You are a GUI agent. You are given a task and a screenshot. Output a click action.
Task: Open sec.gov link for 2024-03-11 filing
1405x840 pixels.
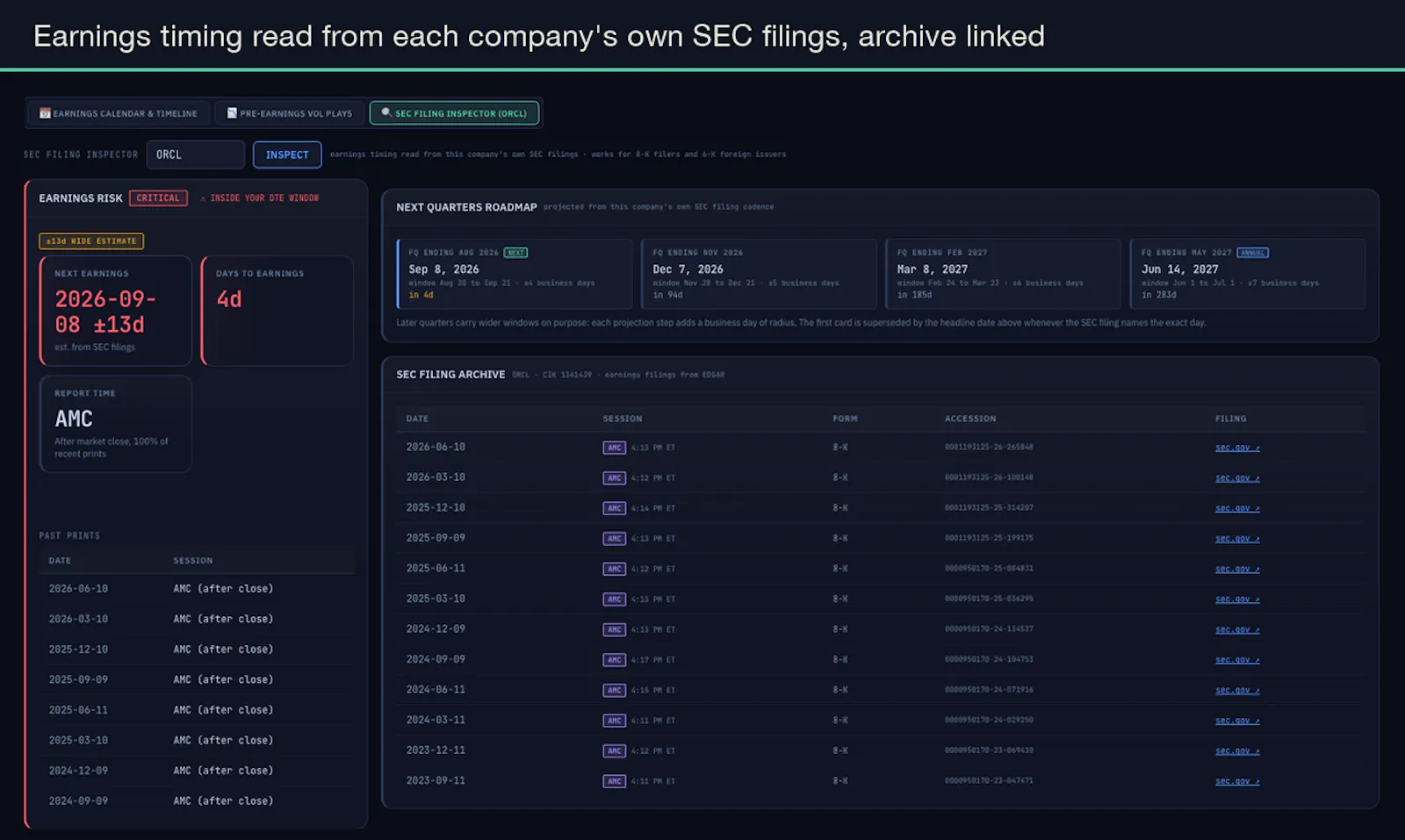1237,721
